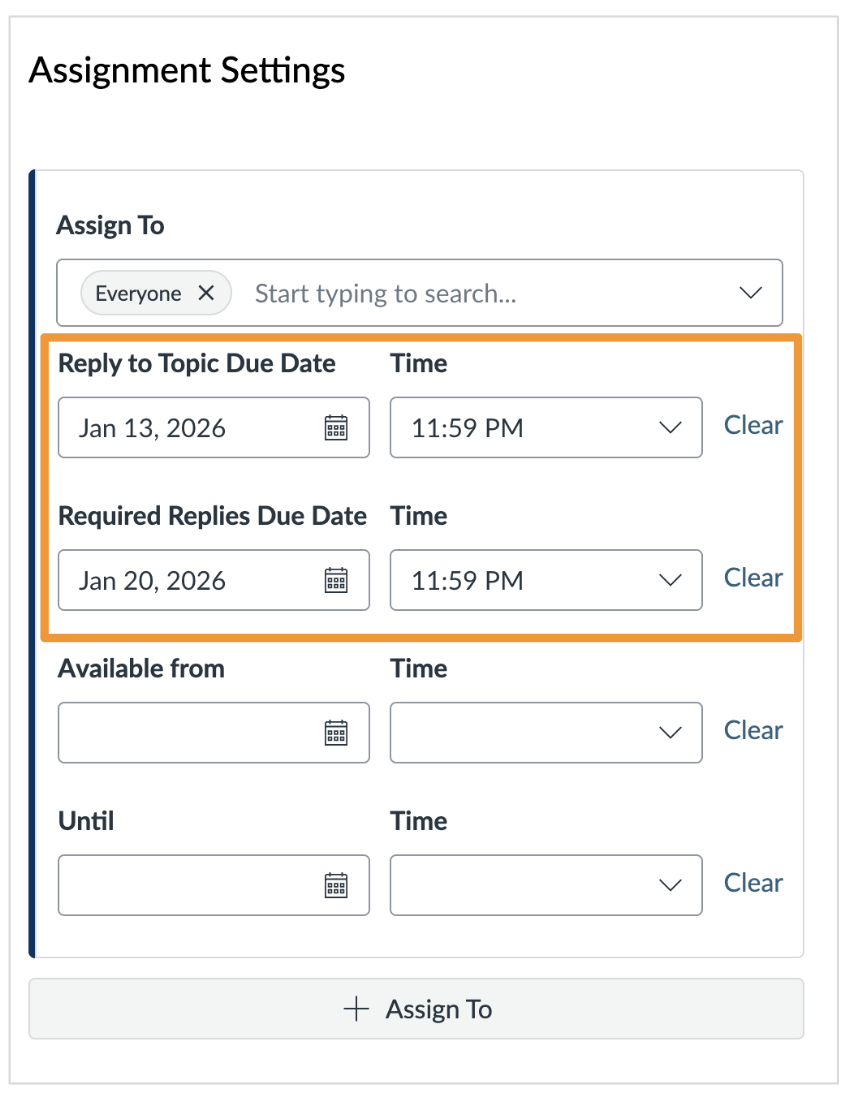This screenshot has width=852, height=1098.
Task: Click the Assign To button
Action: pyautogui.click(x=426, y=1009)
